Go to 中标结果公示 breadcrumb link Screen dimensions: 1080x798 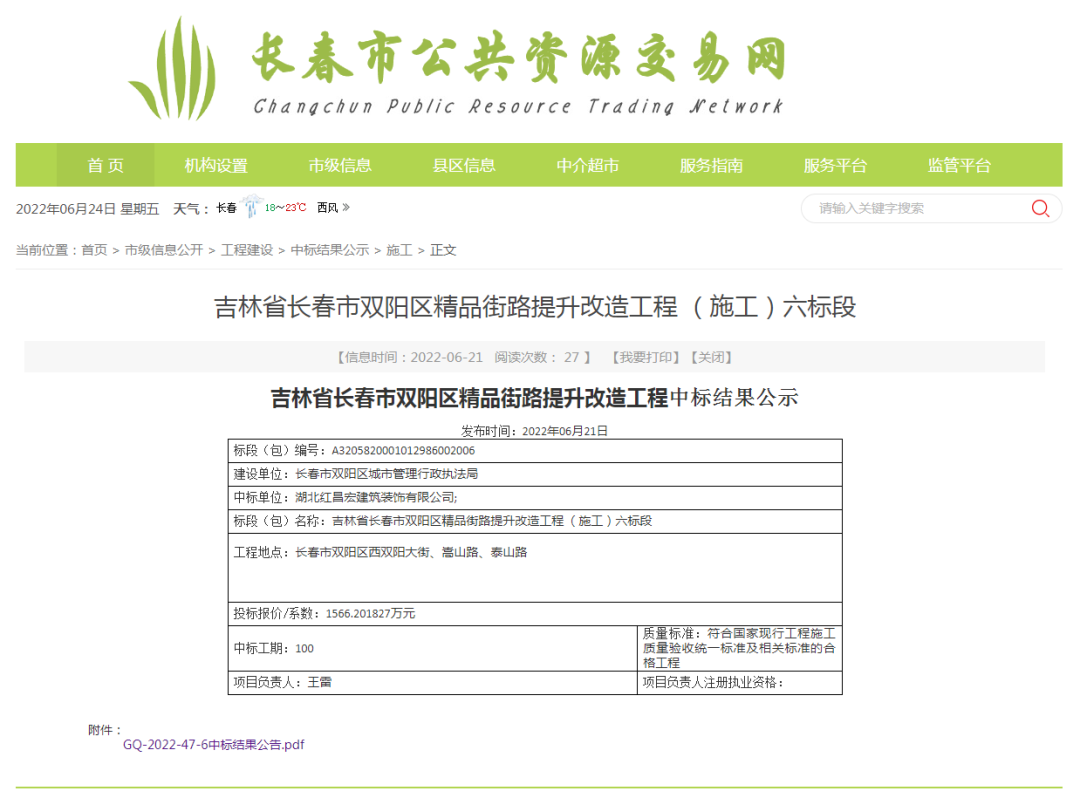pos(330,250)
